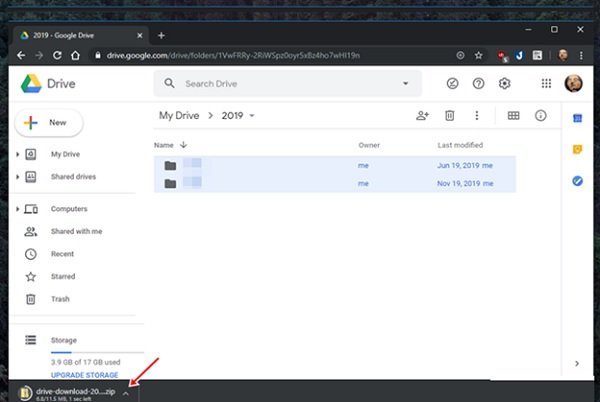600x402 pixels.
Task: Open the more actions three-dot menu
Action: [x=476, y=116]
